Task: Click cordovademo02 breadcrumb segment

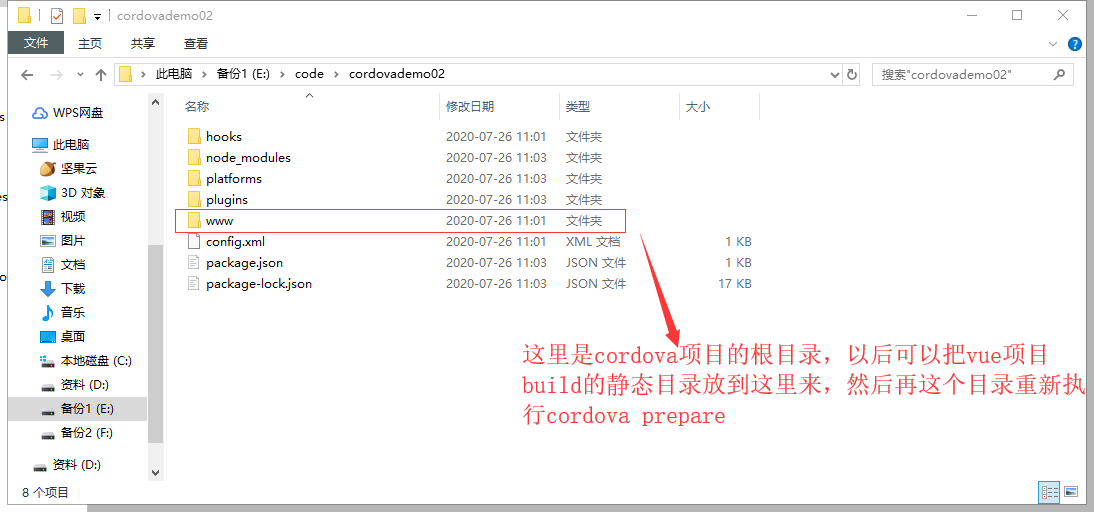Action: [396, 74]
